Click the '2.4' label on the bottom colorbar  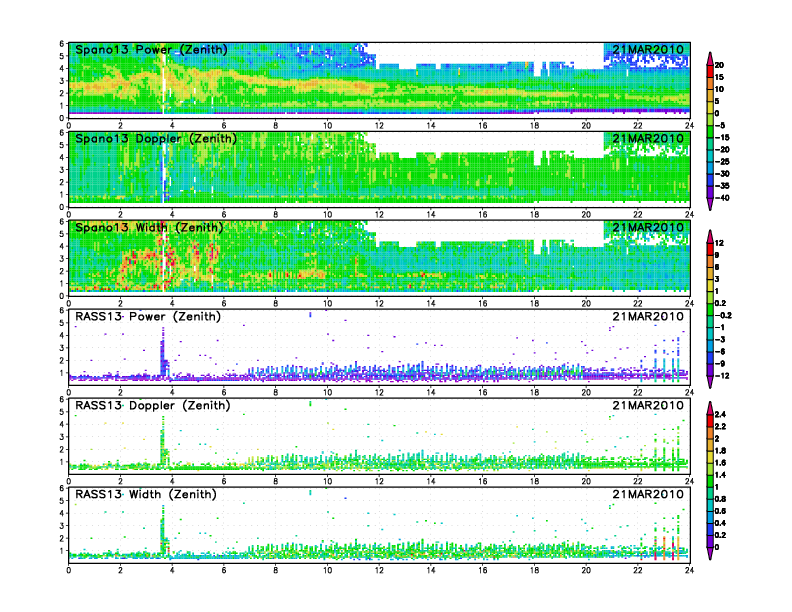[x=720, y=414]
